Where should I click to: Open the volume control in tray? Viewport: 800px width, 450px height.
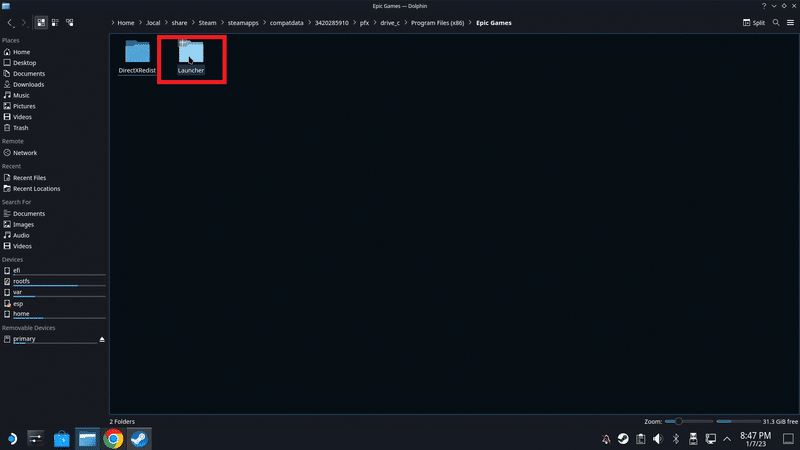coord(658,439)
